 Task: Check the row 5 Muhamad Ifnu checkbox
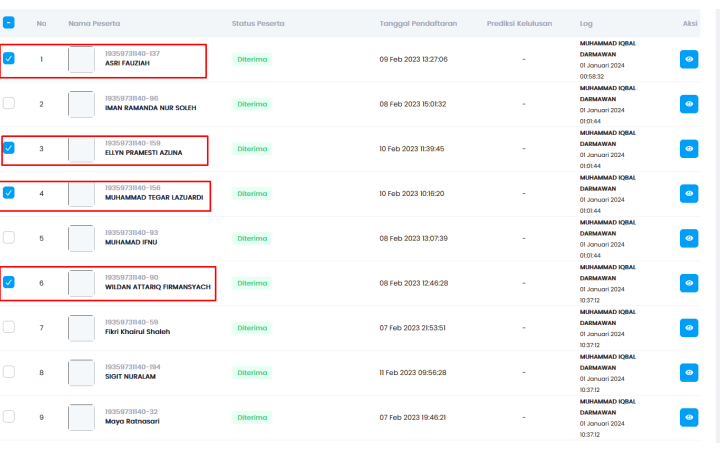(9, 237)
